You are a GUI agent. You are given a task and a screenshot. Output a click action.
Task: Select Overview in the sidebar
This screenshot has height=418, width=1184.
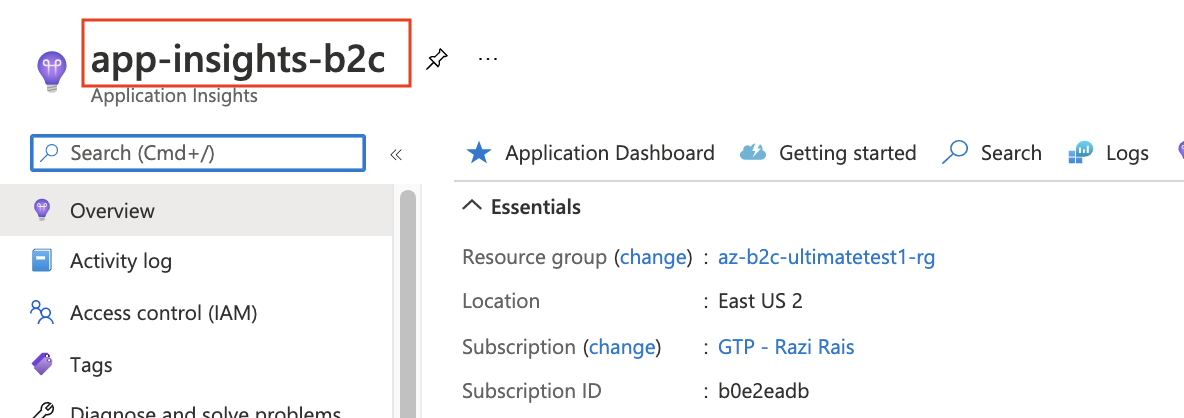point(196,211)
